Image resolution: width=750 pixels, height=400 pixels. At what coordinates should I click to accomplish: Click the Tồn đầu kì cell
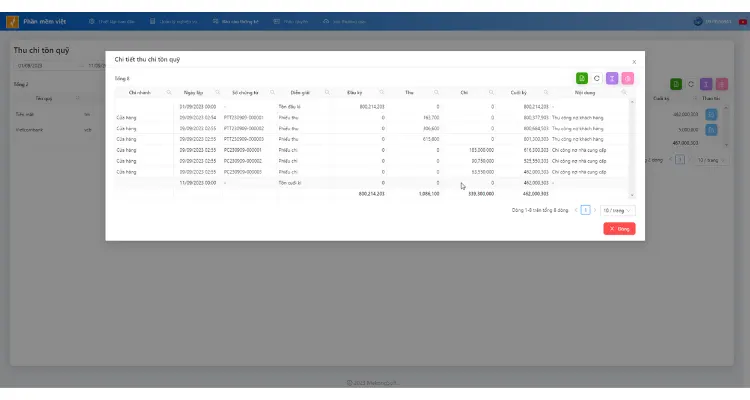click(289, 107)
